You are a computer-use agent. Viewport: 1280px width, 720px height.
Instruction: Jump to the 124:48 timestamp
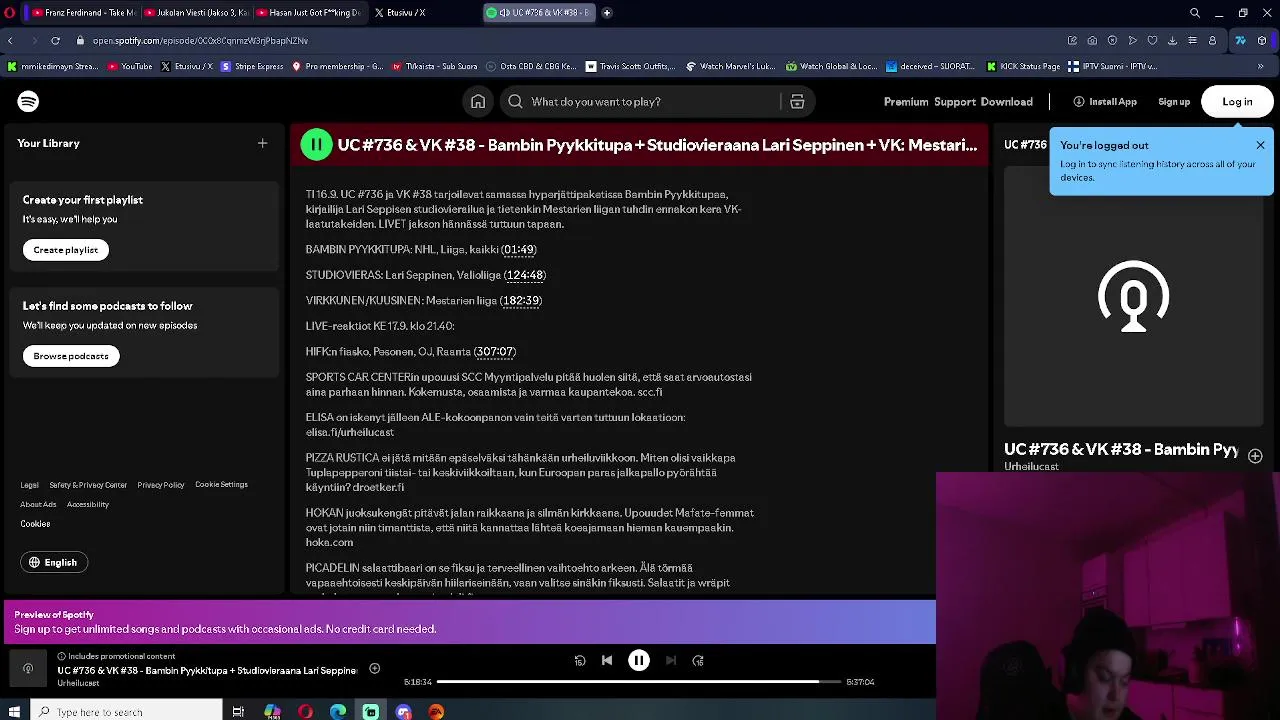(525, 275)
